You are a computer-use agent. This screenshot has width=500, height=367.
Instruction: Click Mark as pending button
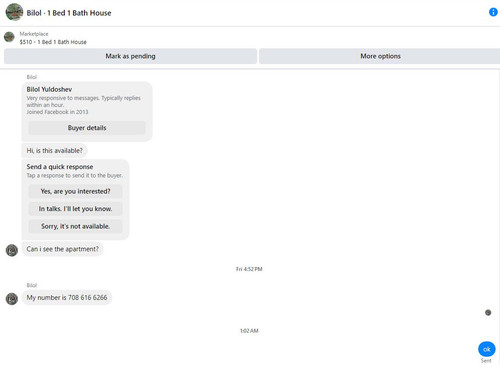(130, 56)
